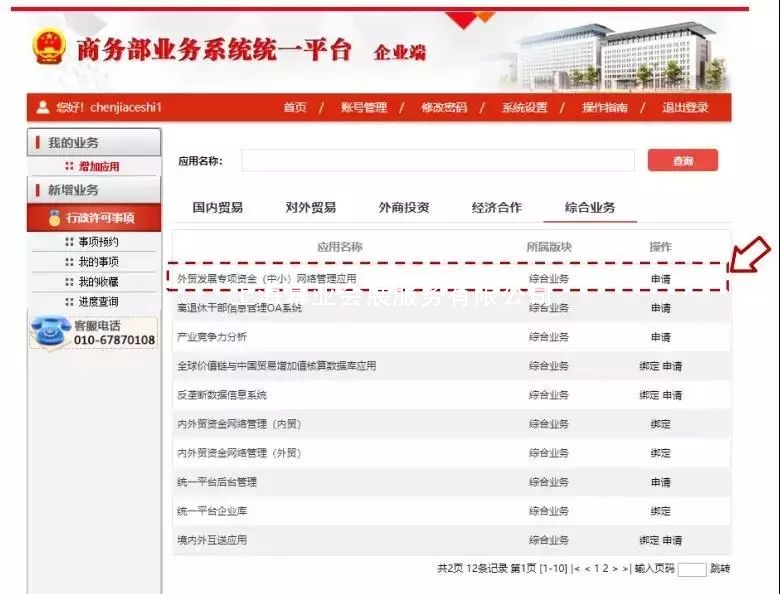Click the national emblem logo
Viewport: 780px width, 594px height.
pos(48,46)
